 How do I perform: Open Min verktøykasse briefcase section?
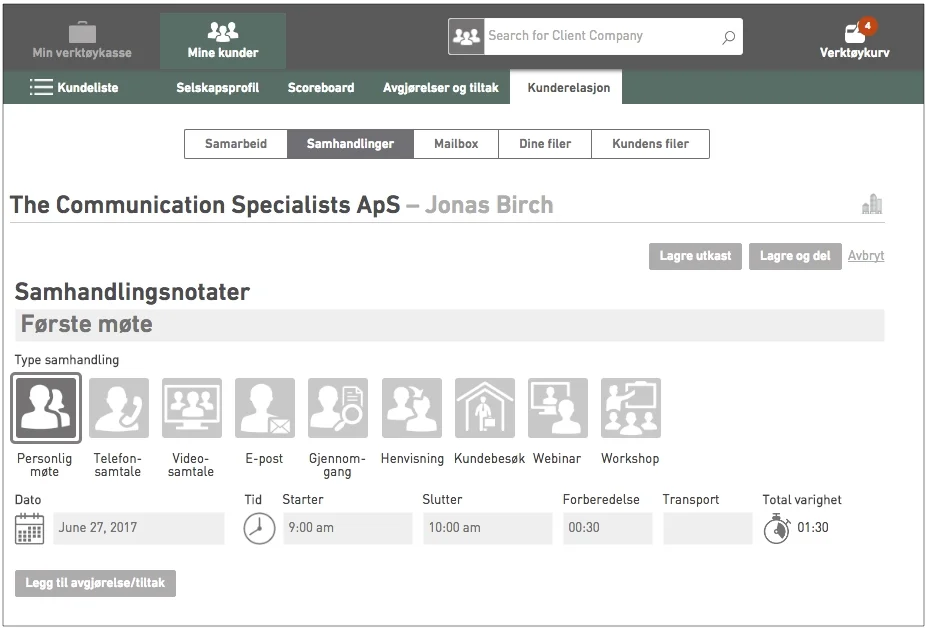coord(82,41)
